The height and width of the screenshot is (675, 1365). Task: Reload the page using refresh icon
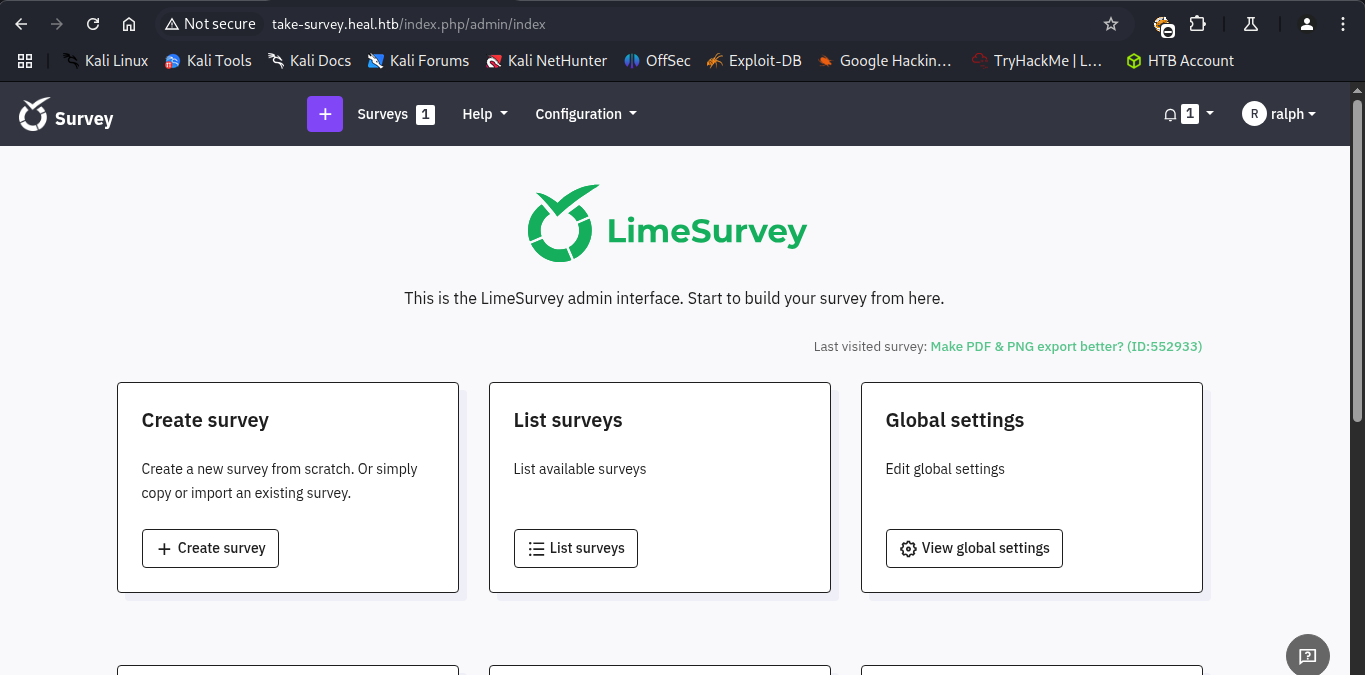pyautogui.click(x=93, y=24)
